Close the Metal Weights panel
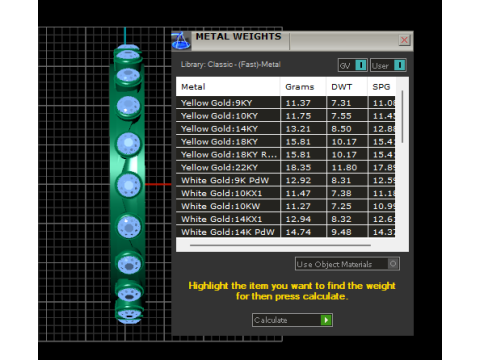This screenshot has width=480, height=360. click(x=404, y=40)
